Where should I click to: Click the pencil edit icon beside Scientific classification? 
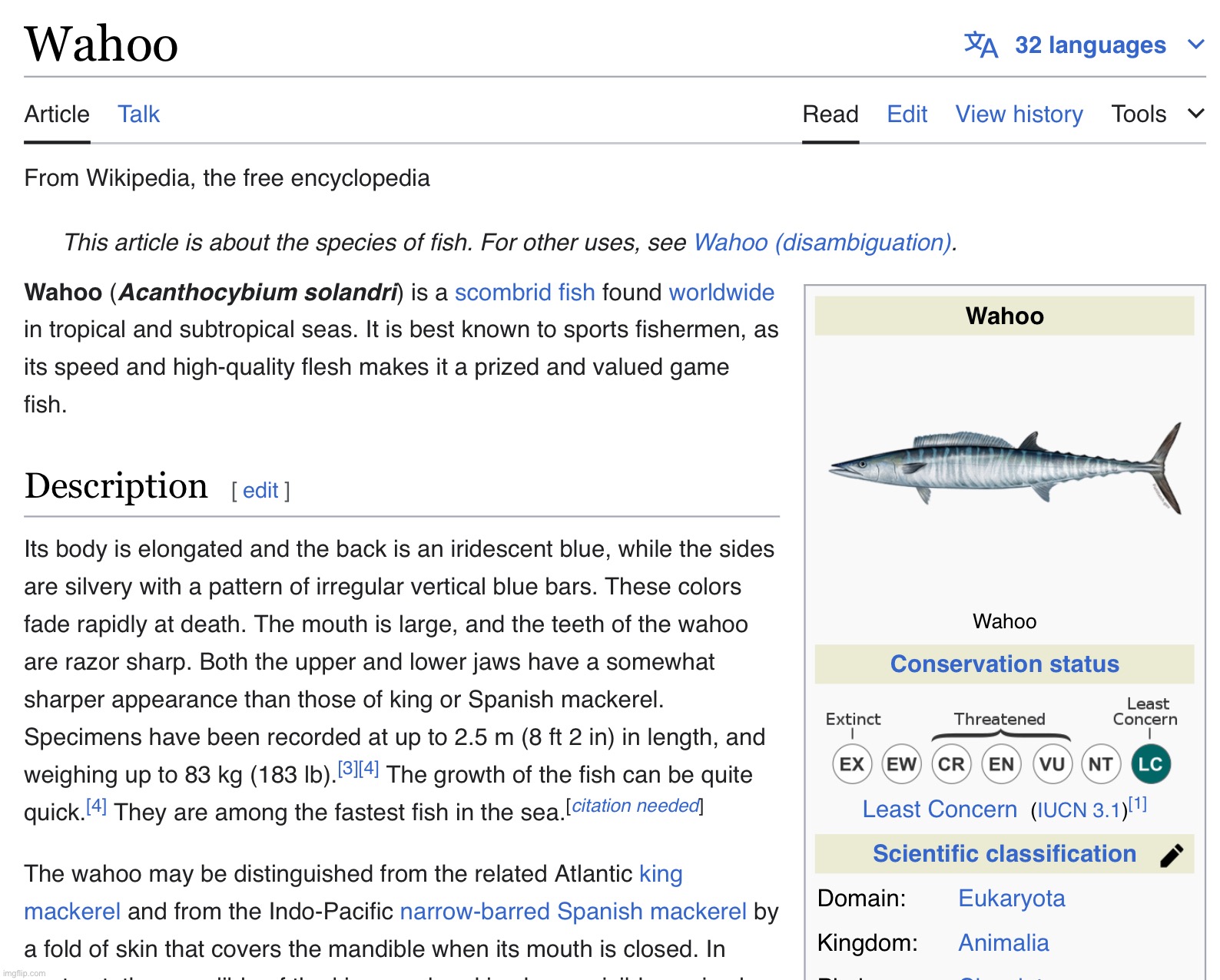click(x=1172, y=855)
